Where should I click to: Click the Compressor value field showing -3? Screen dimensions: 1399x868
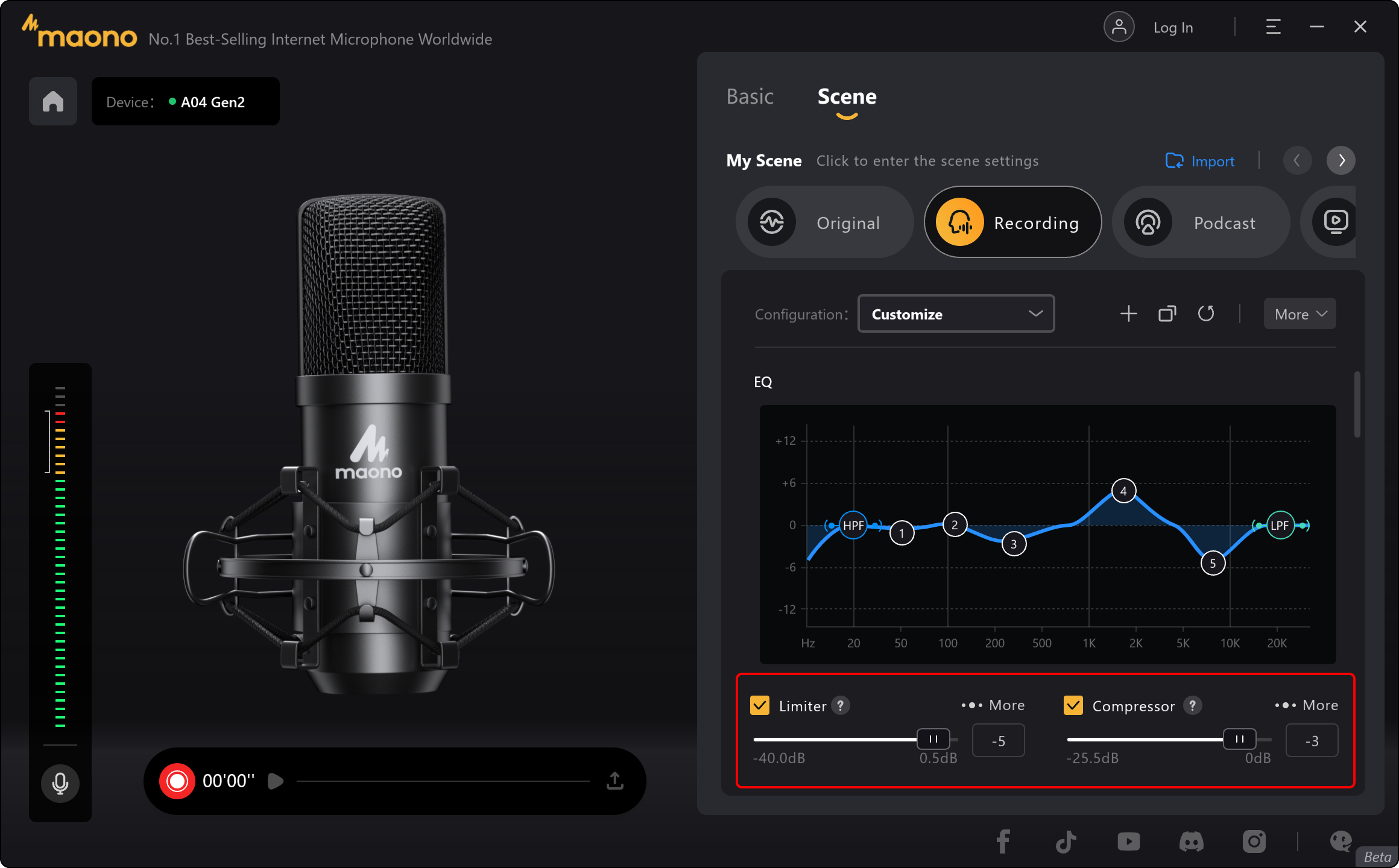tap(1312, 741)
